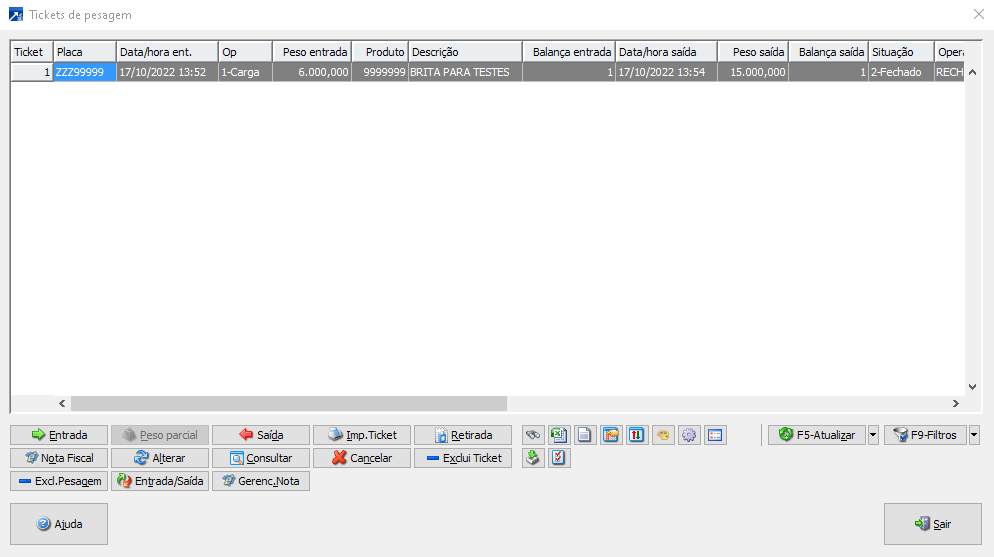Click the Sair exit button
The height and width of the screenshot is (557, 994).
pyautogui.click(x=933, y=524)
